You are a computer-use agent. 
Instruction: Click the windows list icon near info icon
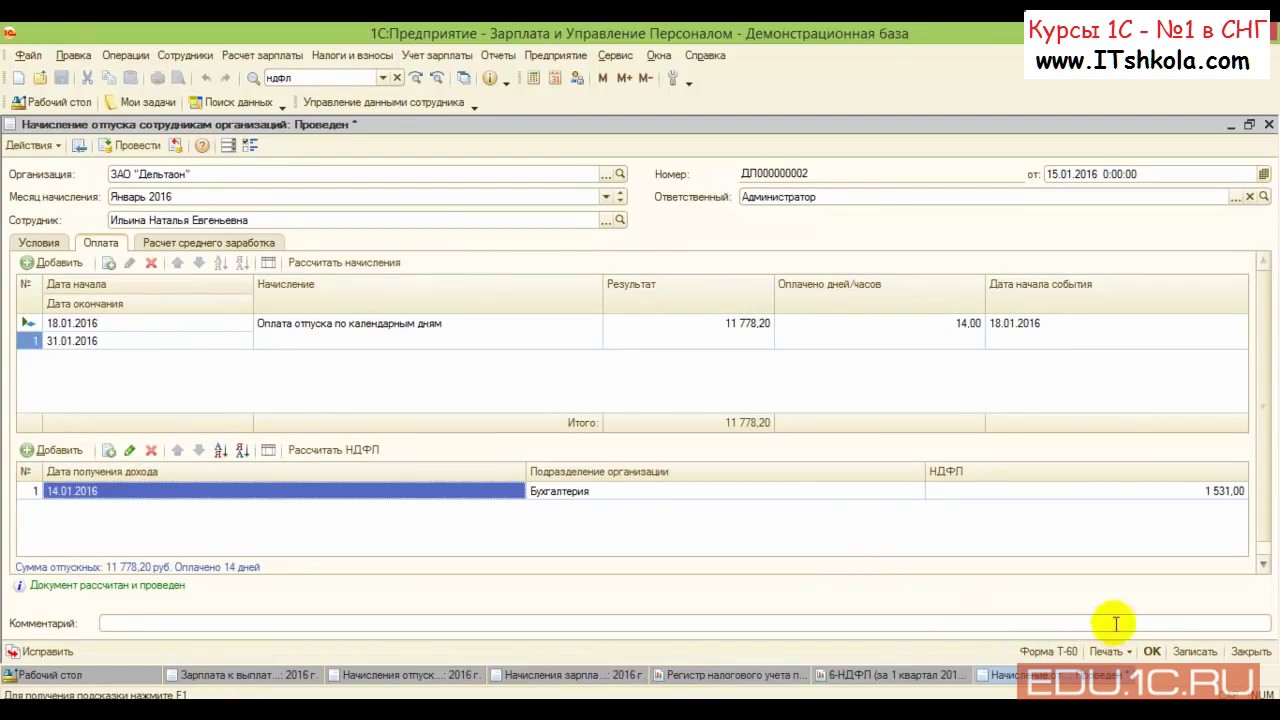464,78
